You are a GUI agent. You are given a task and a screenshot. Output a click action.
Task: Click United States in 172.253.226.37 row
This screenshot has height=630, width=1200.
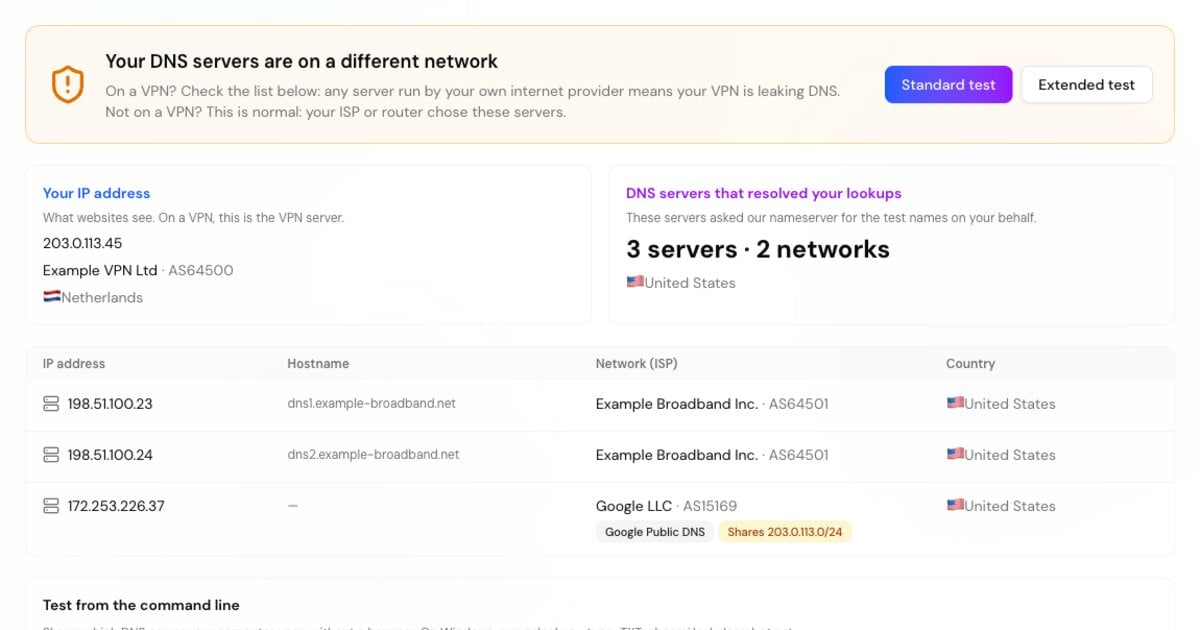click(x=1010, y=506)
